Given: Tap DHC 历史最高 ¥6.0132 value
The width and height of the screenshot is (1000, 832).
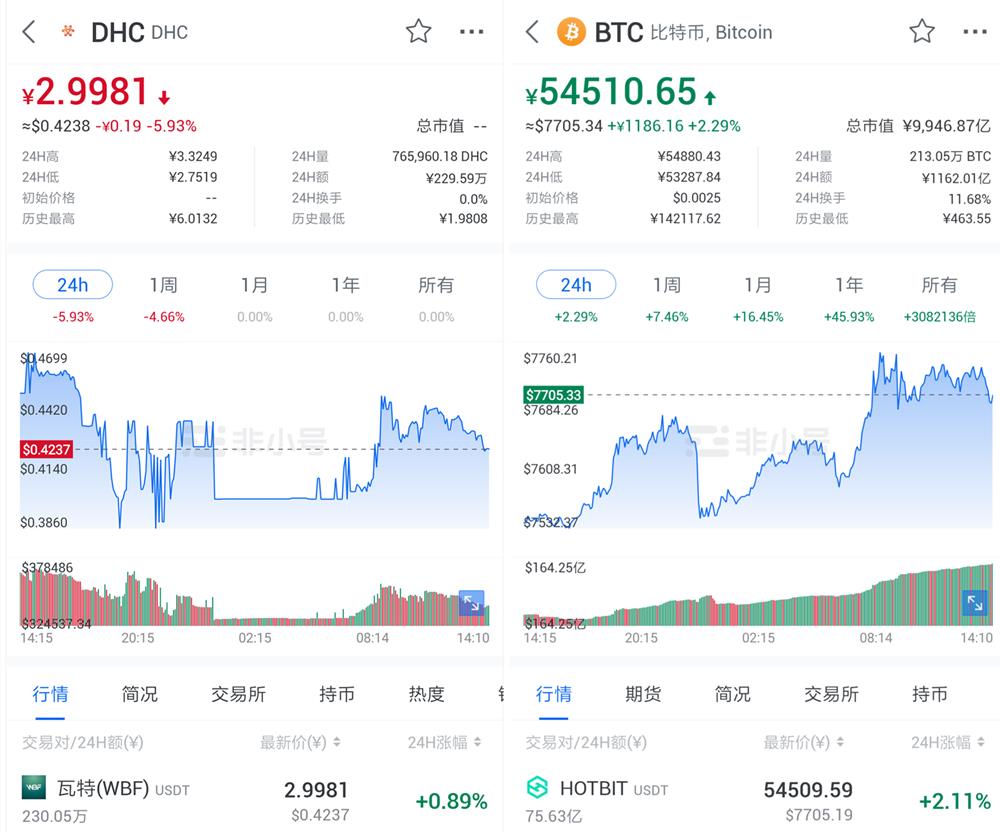Looking at the screenshot, I should (193, 219).
